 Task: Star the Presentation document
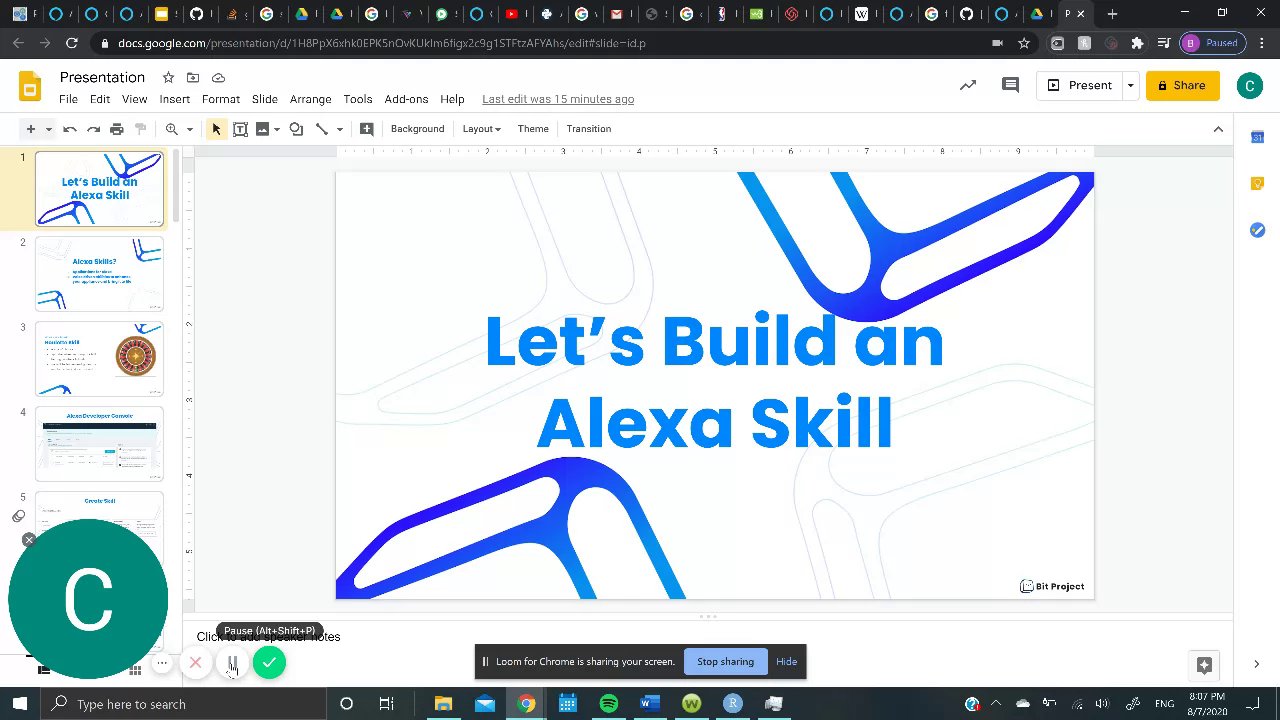pos(168,78)
